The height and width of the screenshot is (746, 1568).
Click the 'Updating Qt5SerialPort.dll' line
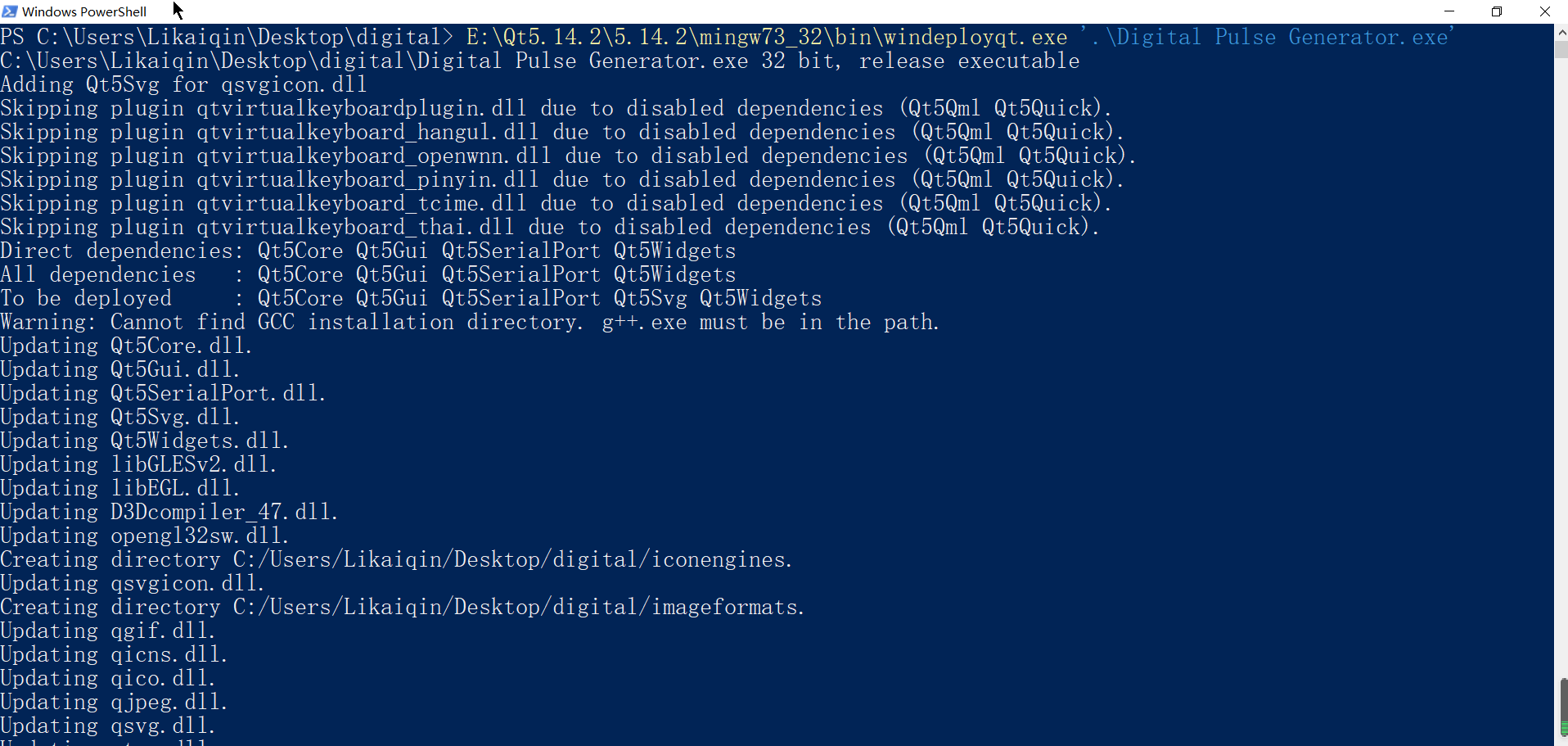point(163,393)
